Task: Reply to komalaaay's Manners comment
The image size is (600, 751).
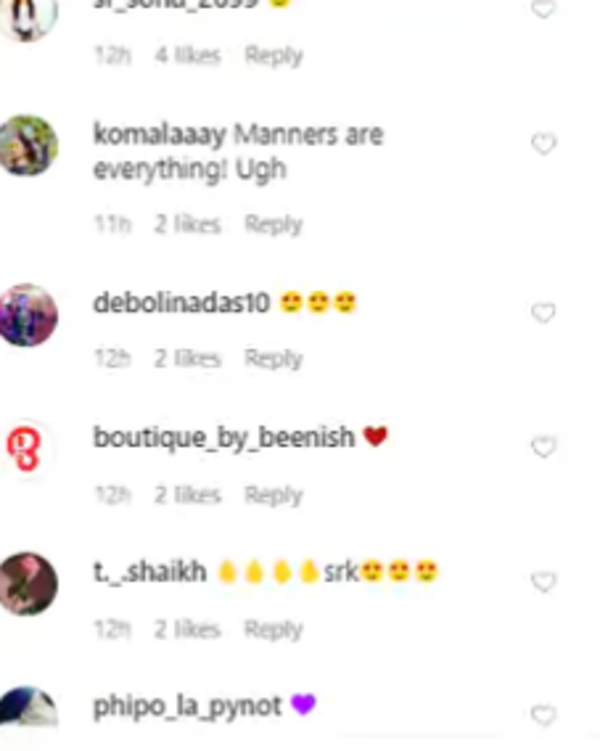Action: click(x=274, y=225)
